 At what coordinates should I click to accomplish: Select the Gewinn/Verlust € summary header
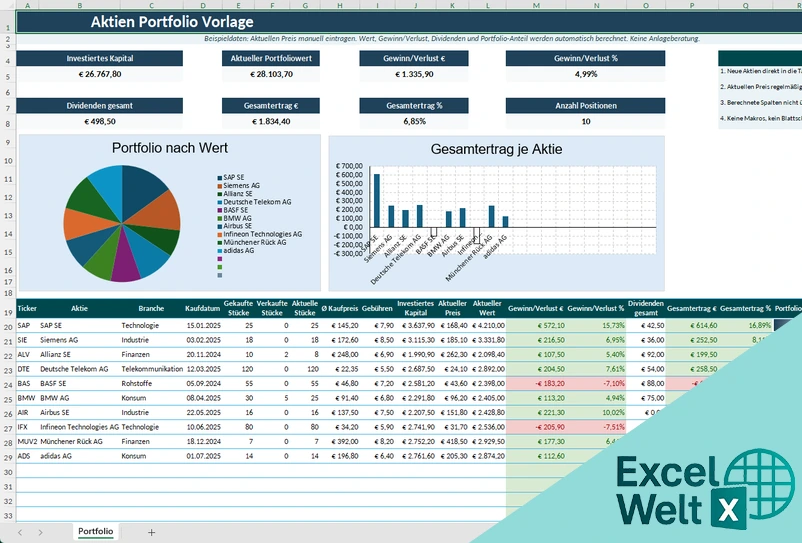414,58
